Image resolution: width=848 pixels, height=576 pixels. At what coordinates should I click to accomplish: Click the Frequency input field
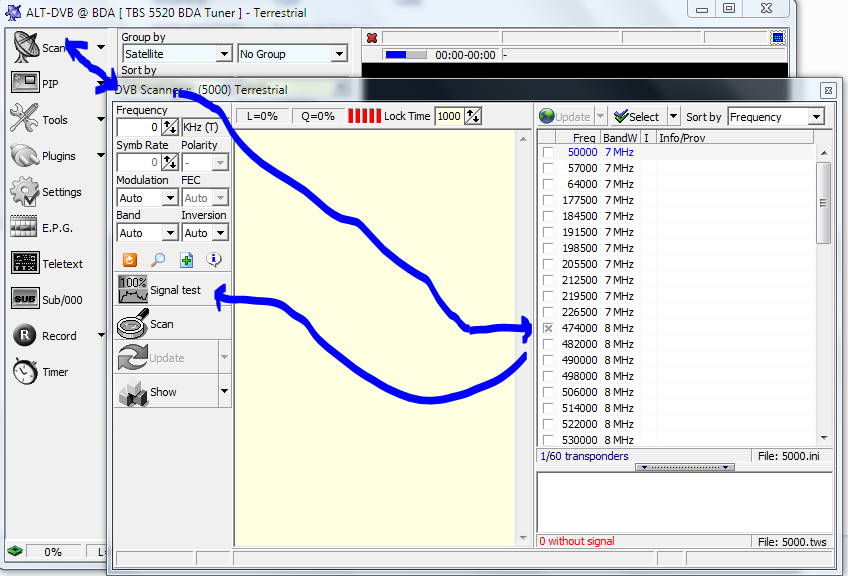[138, 128]
